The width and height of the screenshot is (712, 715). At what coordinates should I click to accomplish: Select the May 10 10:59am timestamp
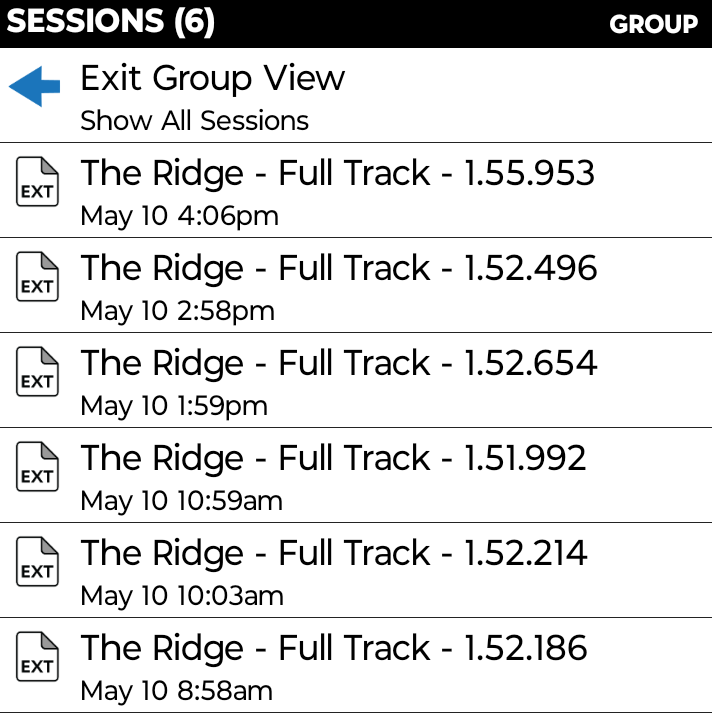[x=182, y=501]
